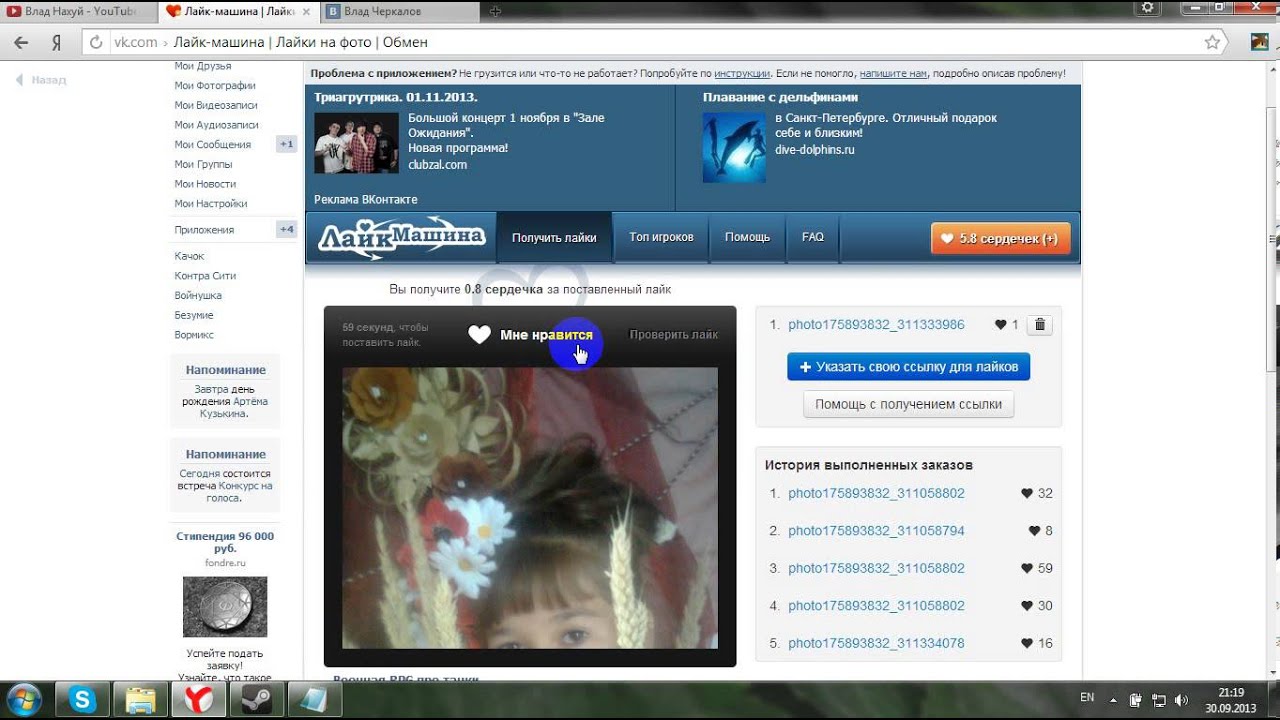
Task: Open 'Мои Группы' in the sidebar
Action: (203, 164)
